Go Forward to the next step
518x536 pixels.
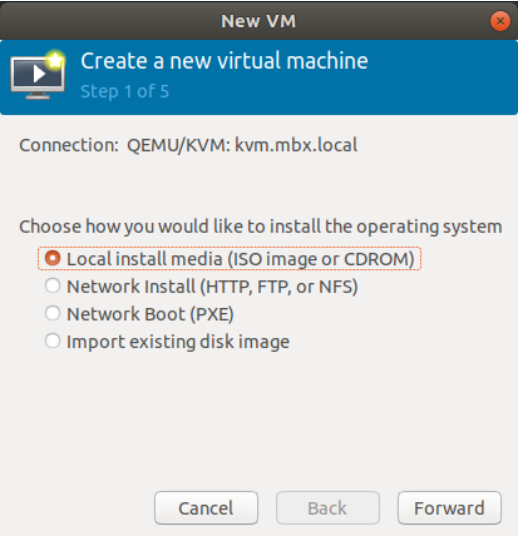[449, 508]
